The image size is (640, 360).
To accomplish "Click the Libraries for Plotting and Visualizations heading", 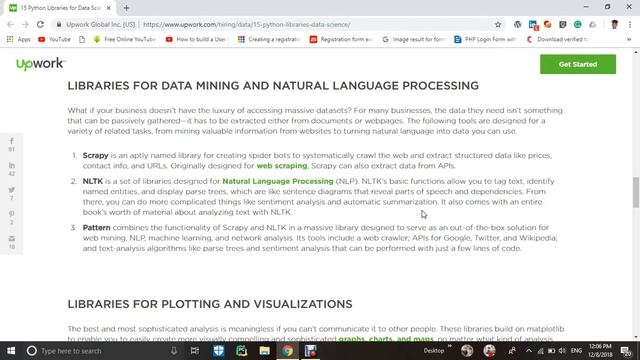I will click(x=210, y=304).
